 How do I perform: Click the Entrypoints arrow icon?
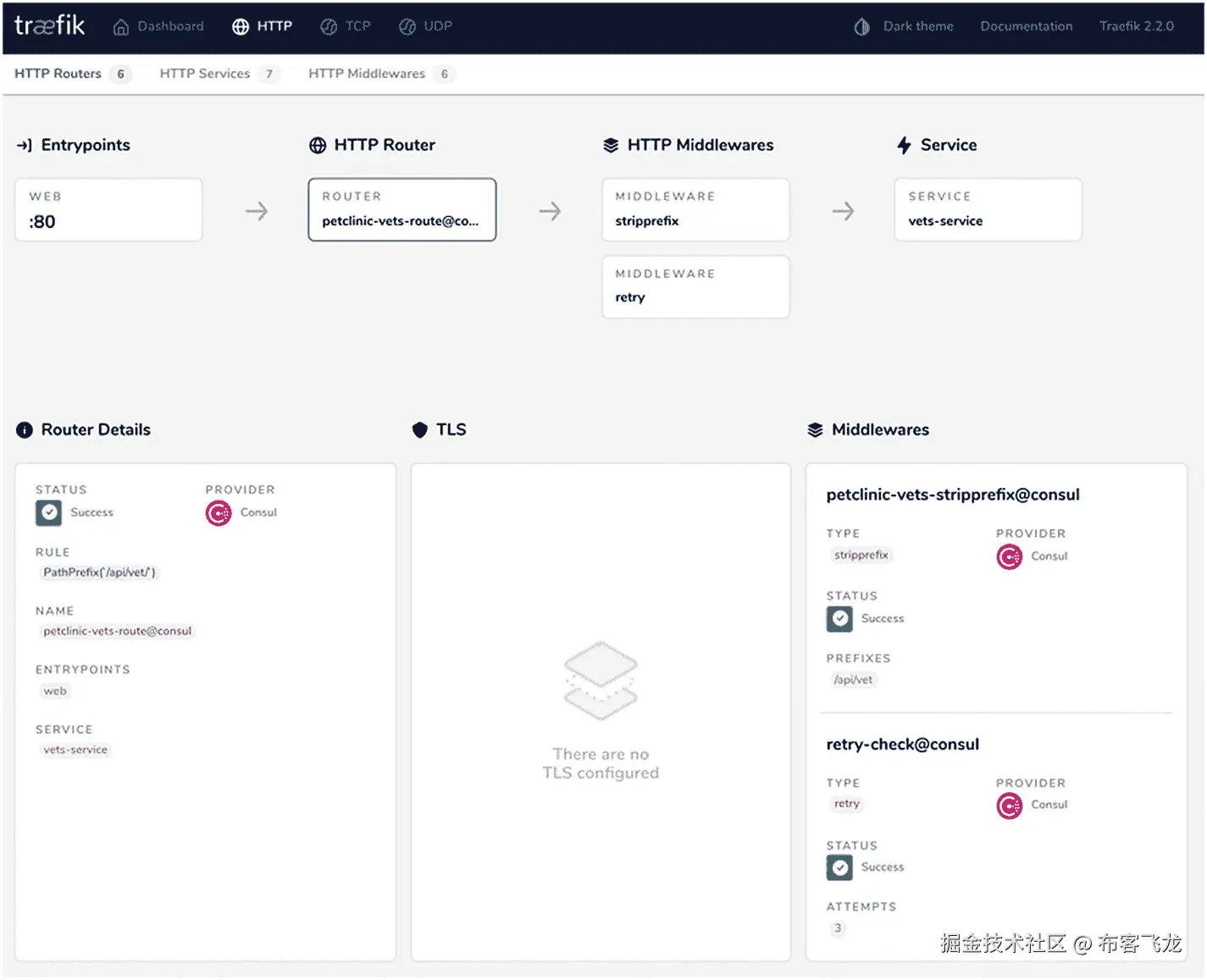[x=25, y=146]
